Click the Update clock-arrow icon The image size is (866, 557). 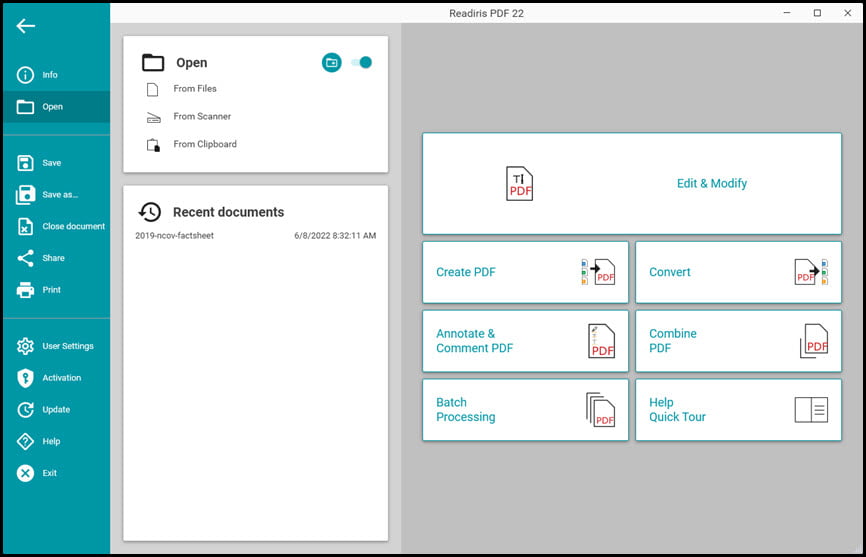click(25, 410)
